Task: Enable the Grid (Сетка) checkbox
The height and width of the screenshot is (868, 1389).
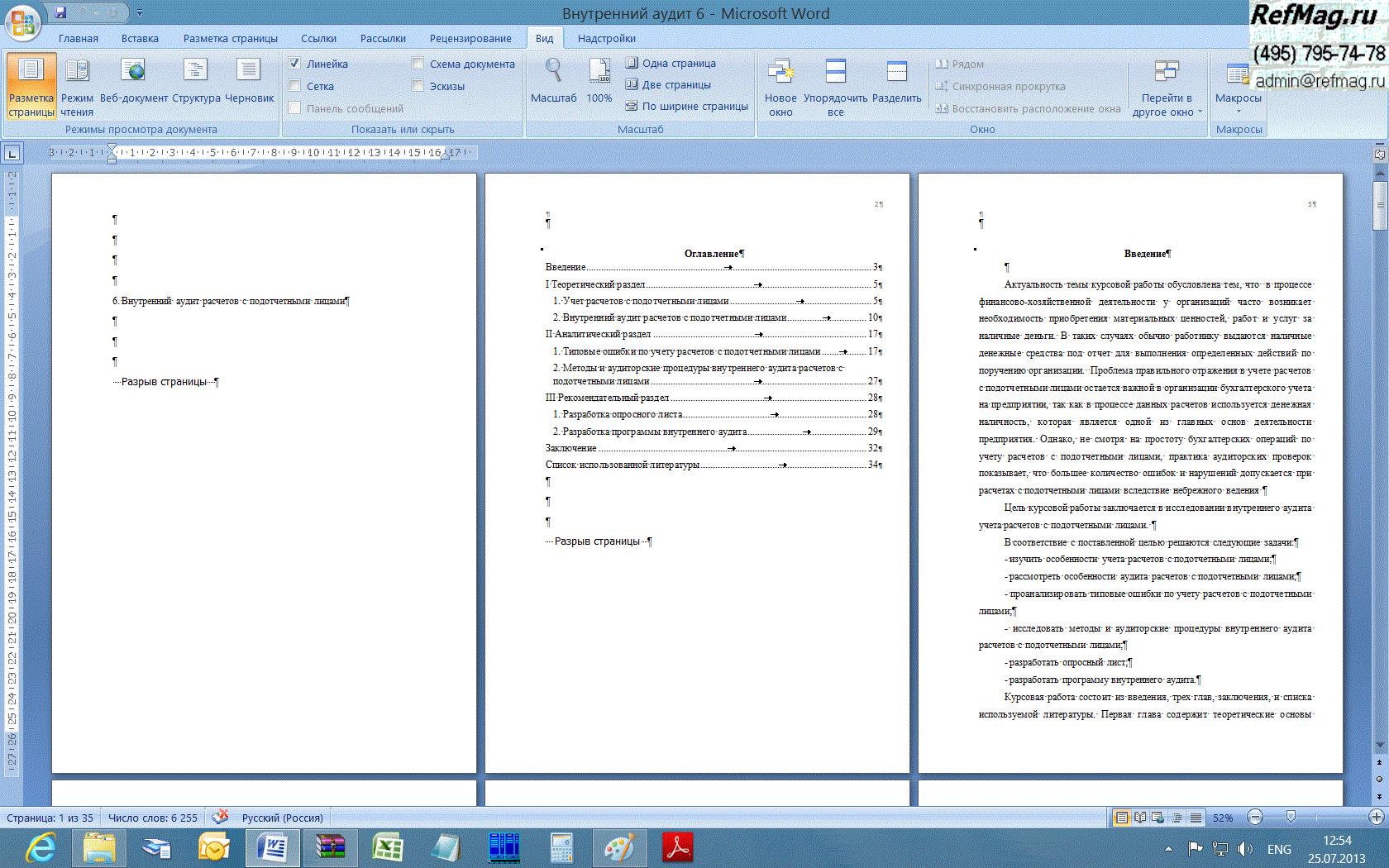Action: coord(294,86)
